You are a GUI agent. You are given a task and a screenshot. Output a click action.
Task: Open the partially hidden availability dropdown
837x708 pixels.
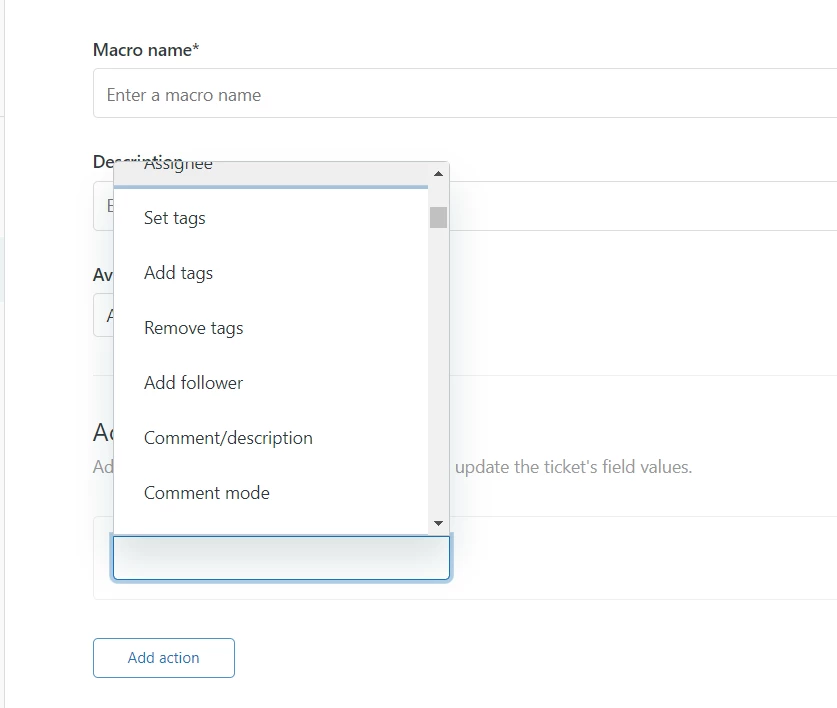click(103, 316)
